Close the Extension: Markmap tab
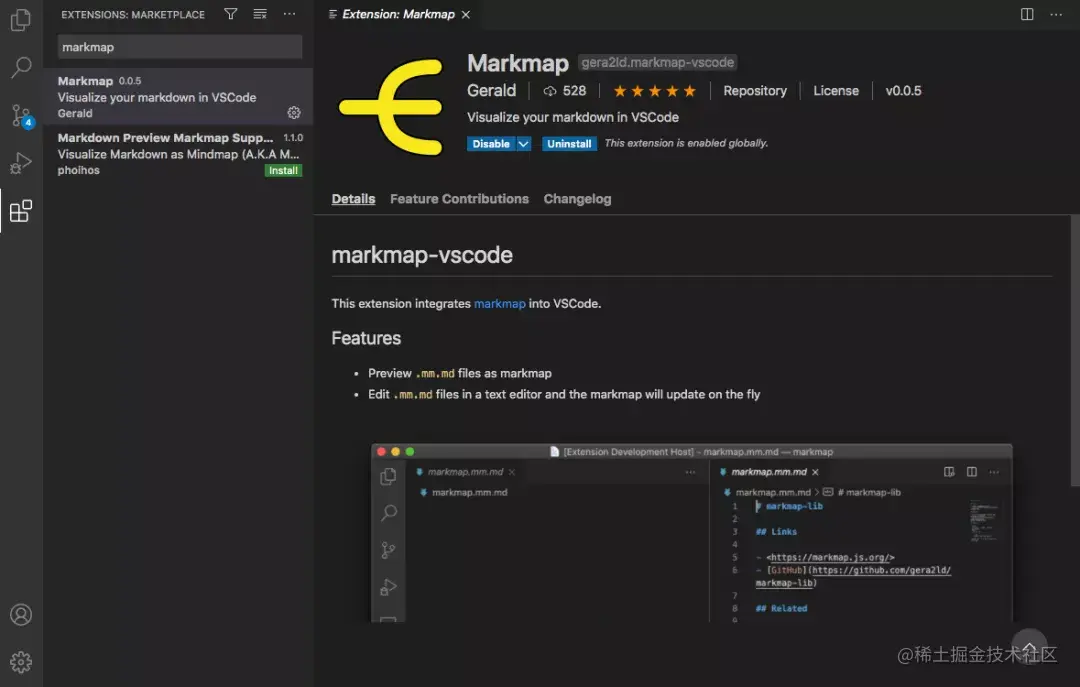The width and height of the screenshot is (1080, 687). pos(466,14)
